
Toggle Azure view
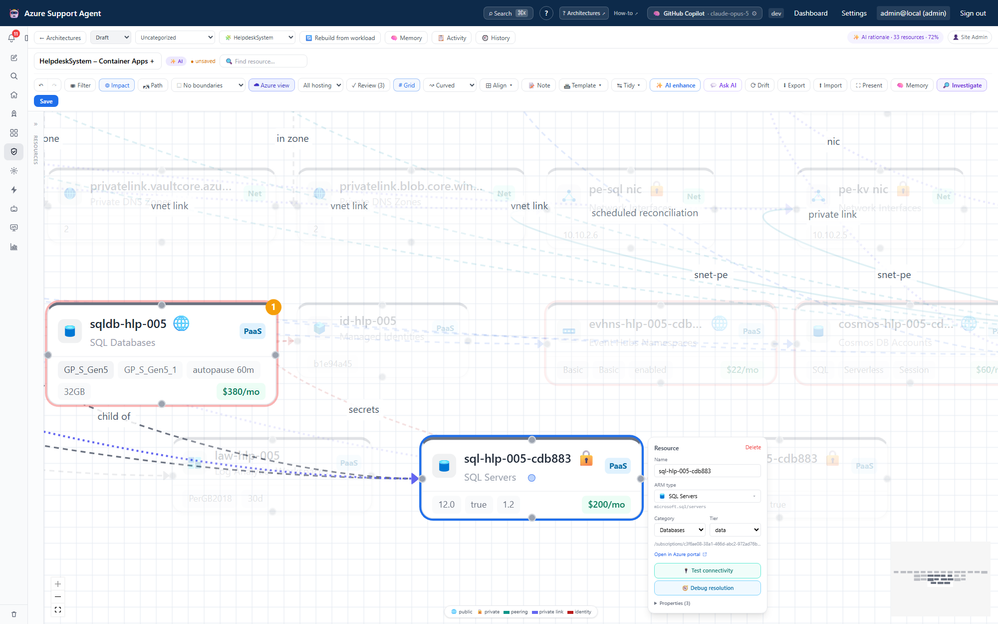pyautogui.click(x=272, y=85)
